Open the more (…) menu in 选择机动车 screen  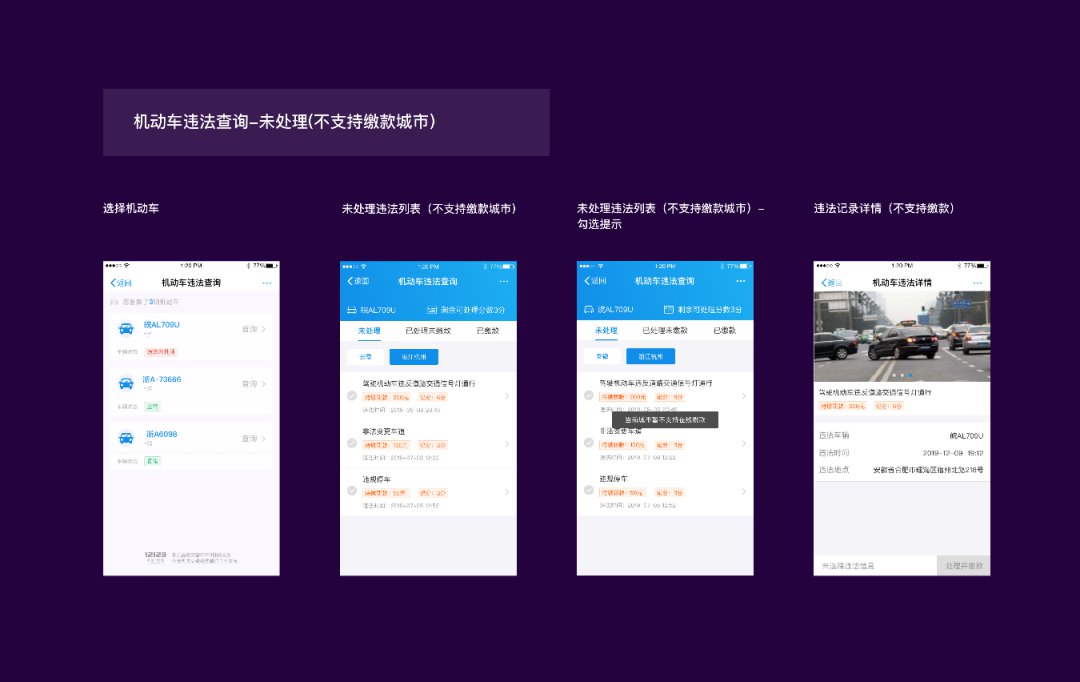tap(267, 283)
